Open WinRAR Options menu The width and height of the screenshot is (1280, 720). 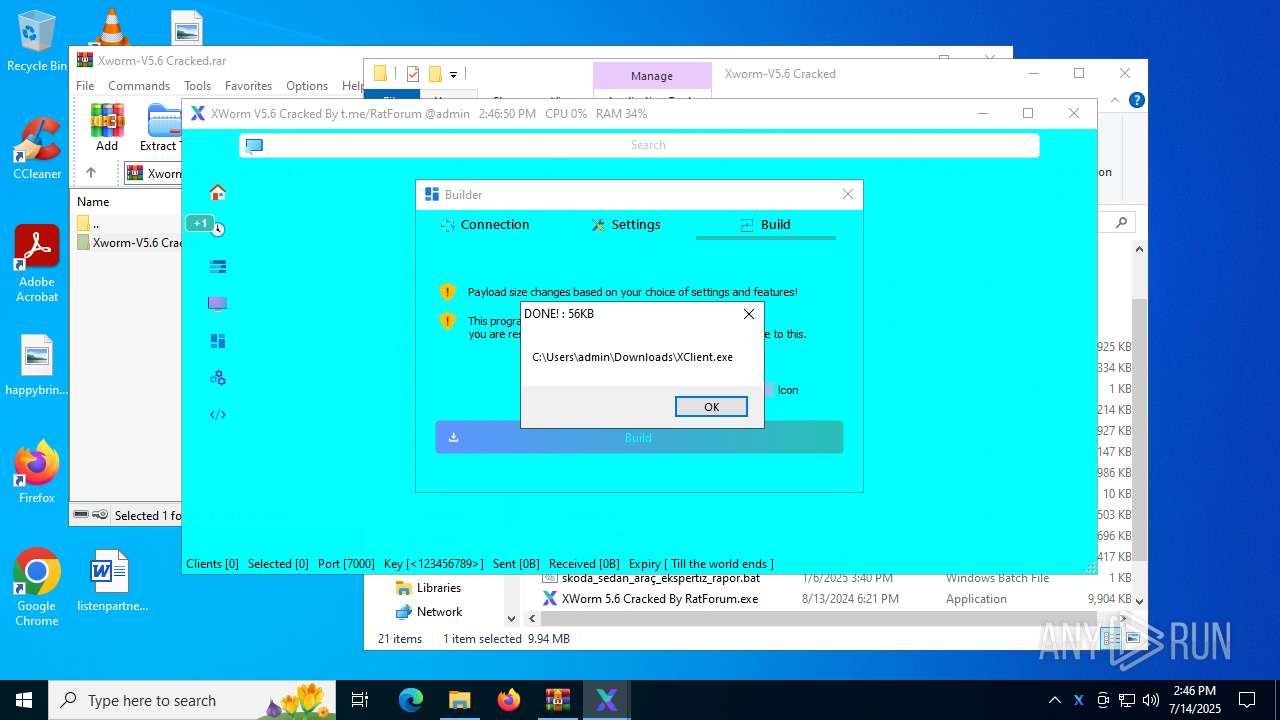tap(307, 86)
